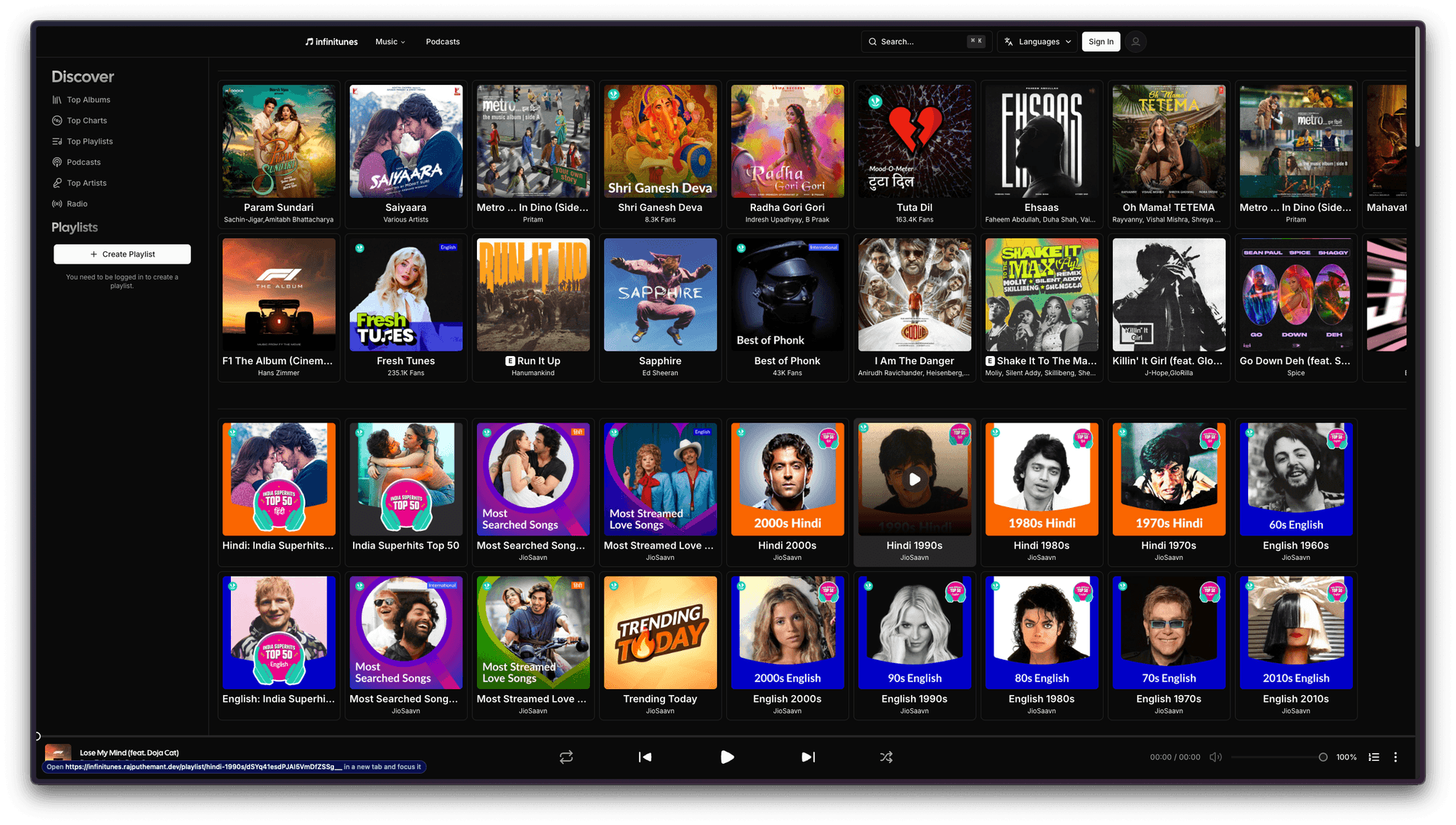Open Top Playlists in the sidebar

(83, 141)
